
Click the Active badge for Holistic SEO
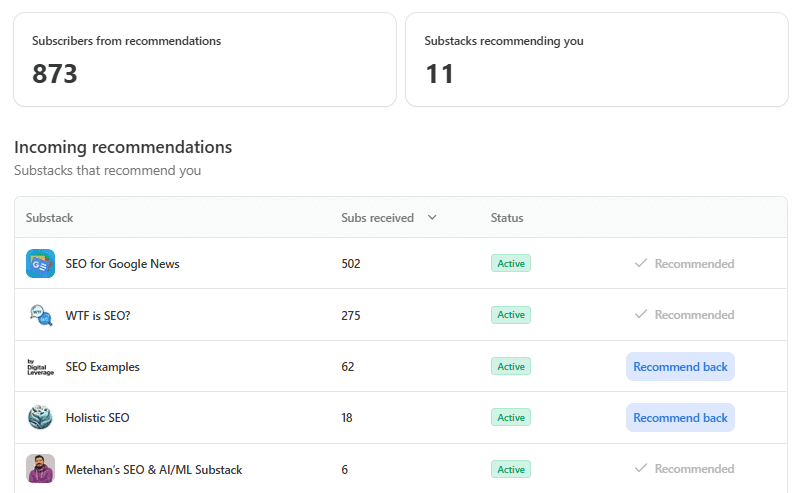(510, 418)
